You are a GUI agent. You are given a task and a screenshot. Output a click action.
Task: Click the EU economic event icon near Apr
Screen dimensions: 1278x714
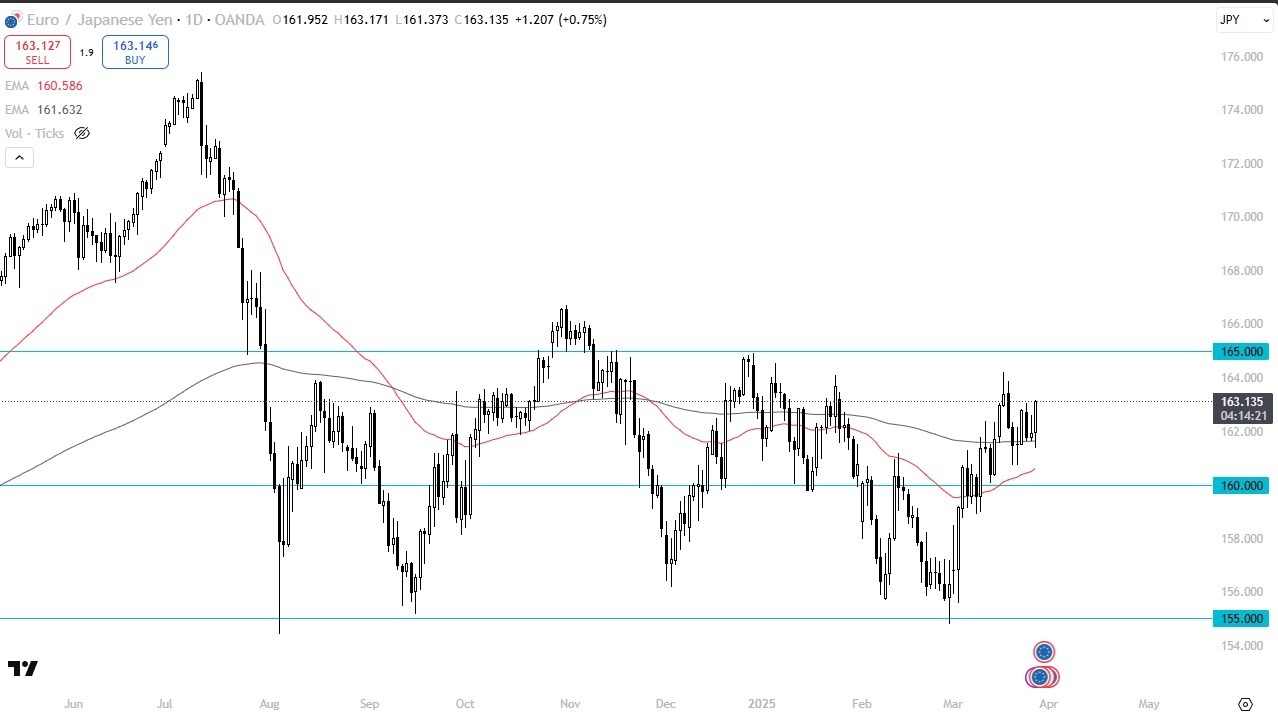click(1044, 651)
